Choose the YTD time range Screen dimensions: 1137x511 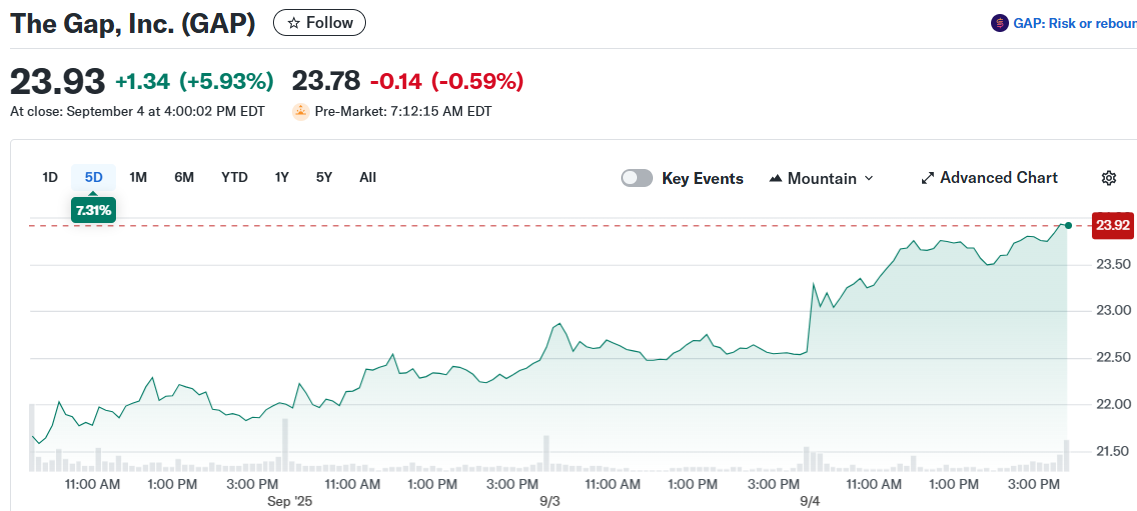pyautogui.click(x=234, y=178)
